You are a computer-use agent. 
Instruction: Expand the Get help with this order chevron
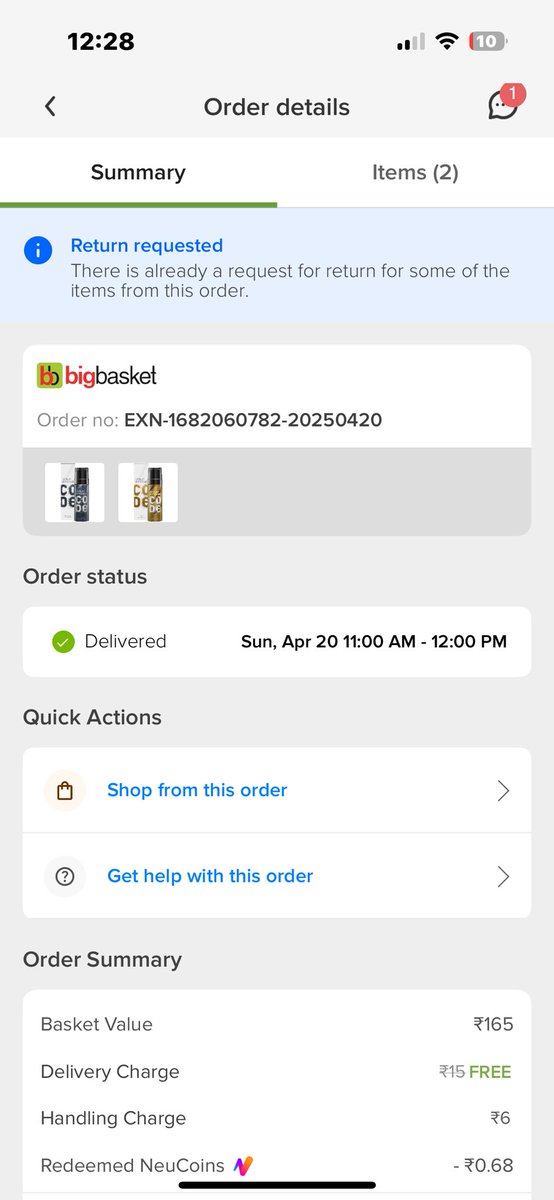click(x=503, y=877)
